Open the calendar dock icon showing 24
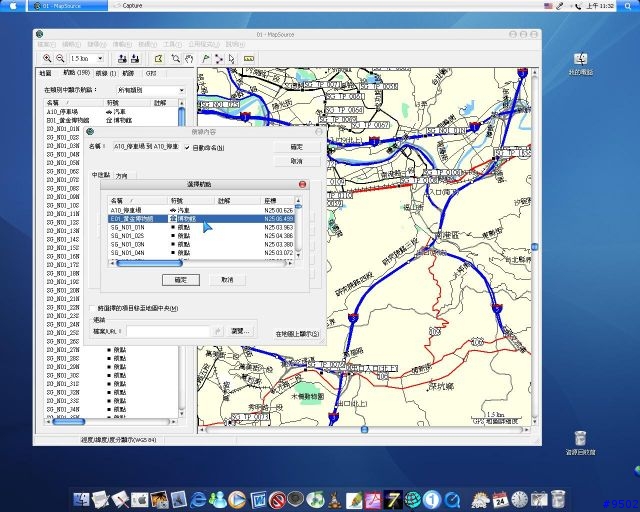 click(500, 499)
